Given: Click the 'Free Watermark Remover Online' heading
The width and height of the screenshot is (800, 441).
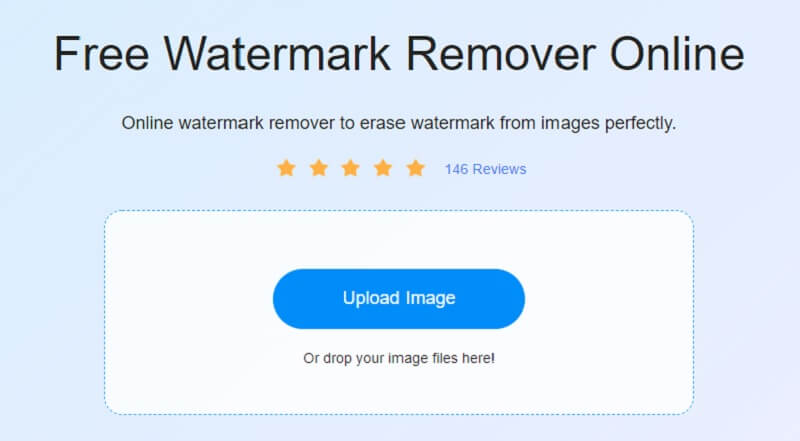Looking at the screenshot, I should click(399, 54).
